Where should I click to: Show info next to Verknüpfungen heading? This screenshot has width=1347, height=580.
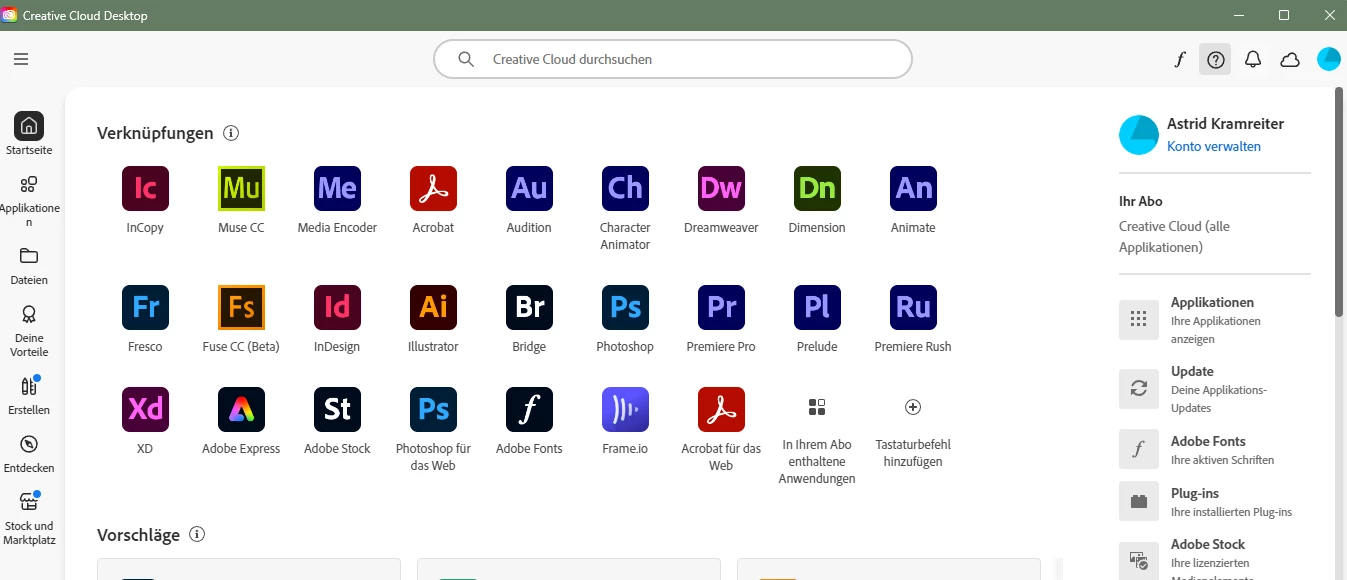click(231, 133)
